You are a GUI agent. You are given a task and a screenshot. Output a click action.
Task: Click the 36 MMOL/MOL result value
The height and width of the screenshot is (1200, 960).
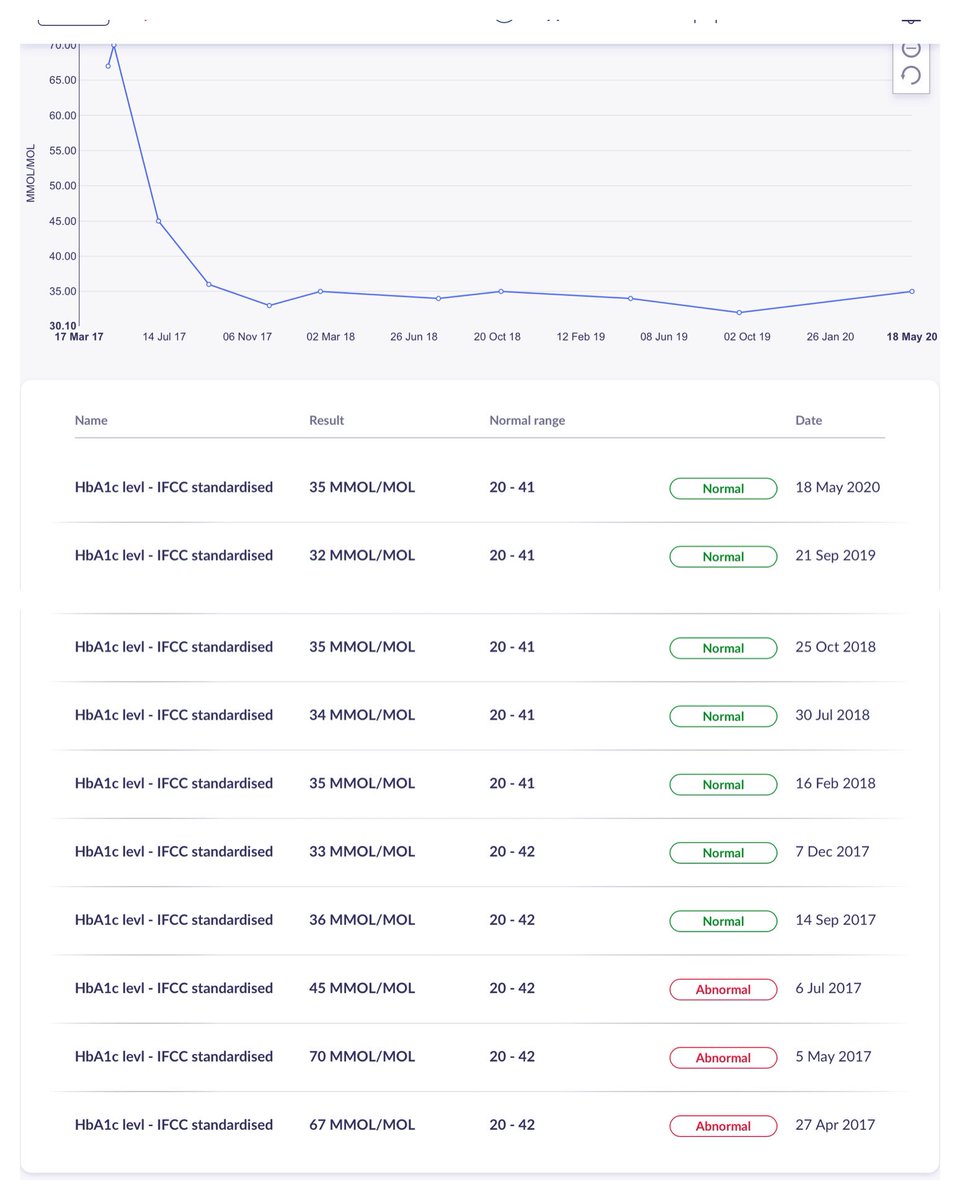(x=362, y=920)
